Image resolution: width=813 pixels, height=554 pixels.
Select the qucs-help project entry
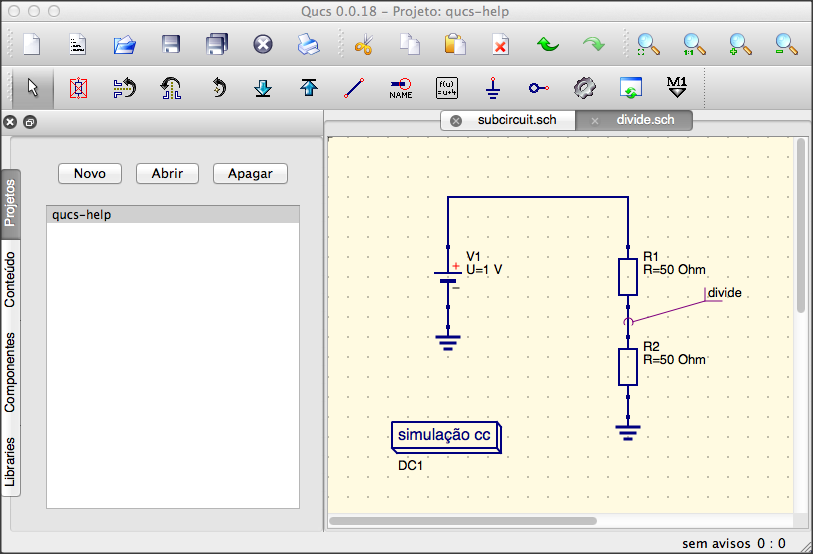(173, 214)
